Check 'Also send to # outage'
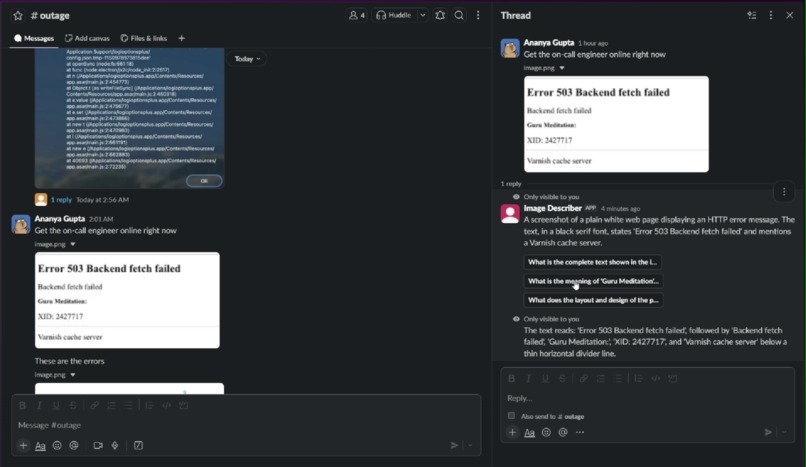The image size is (806, 467). pos(511,416)
